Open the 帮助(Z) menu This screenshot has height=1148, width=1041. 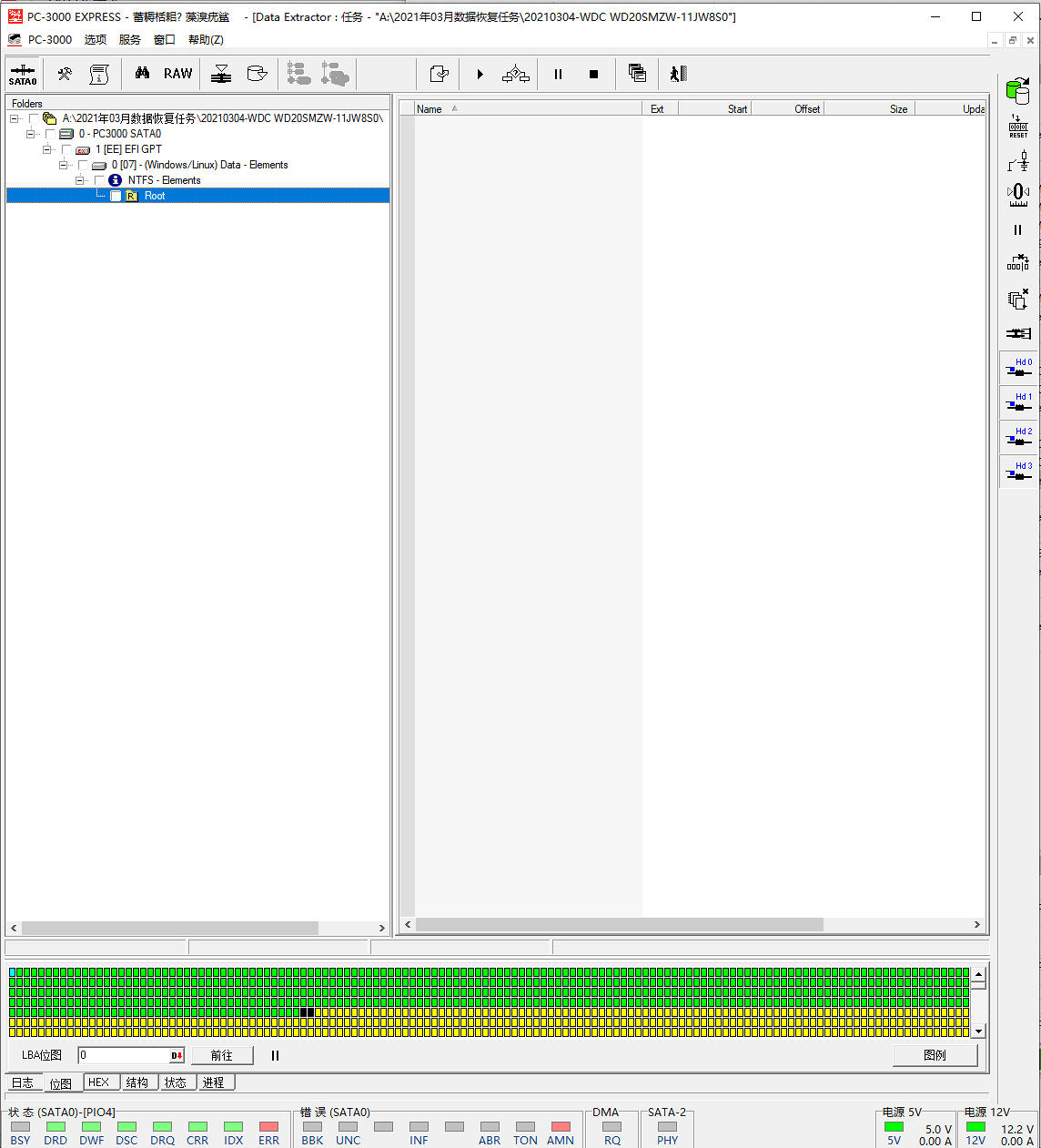click(x=206, y=40)
